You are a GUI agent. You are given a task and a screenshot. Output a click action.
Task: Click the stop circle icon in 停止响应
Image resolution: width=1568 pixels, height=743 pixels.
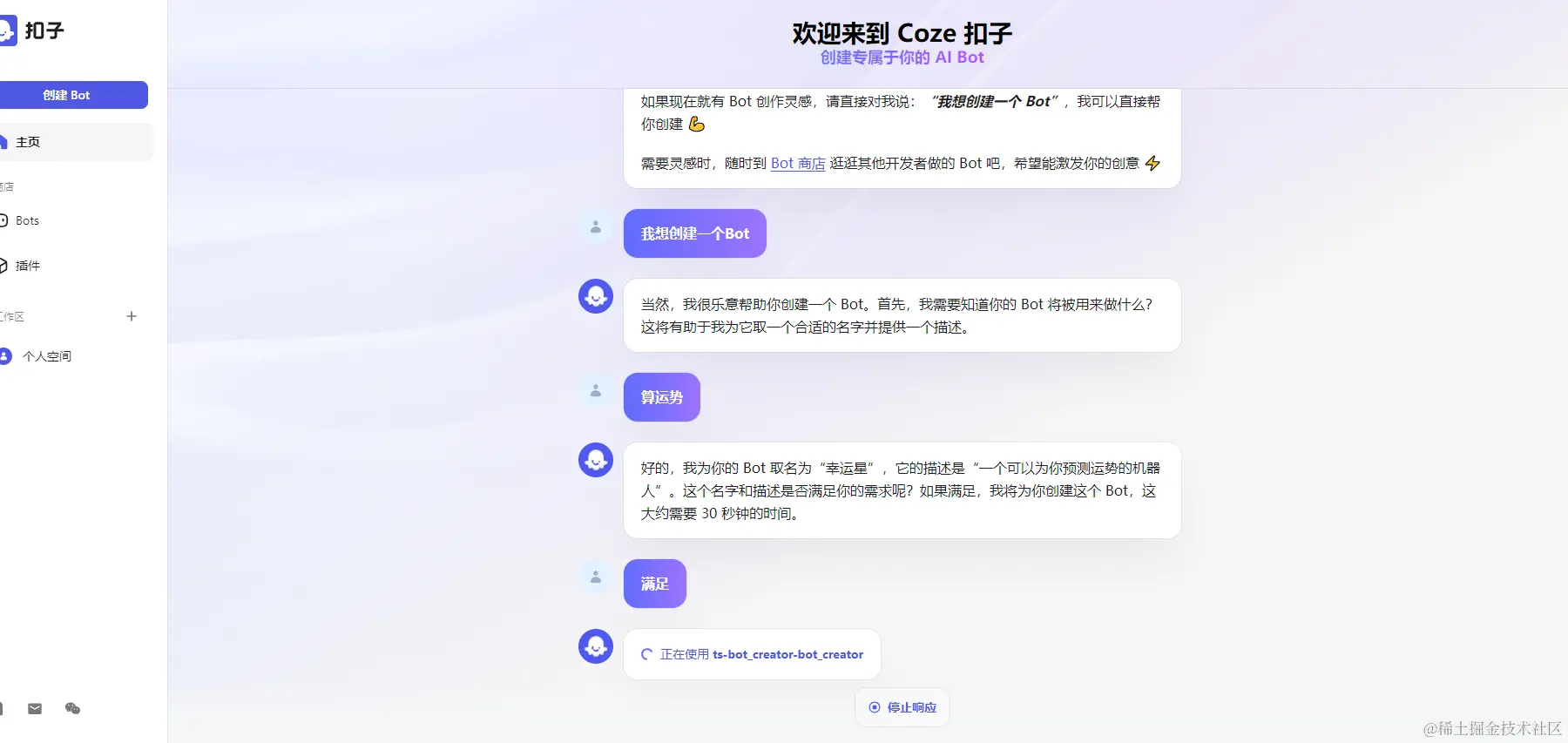[875, 707]
